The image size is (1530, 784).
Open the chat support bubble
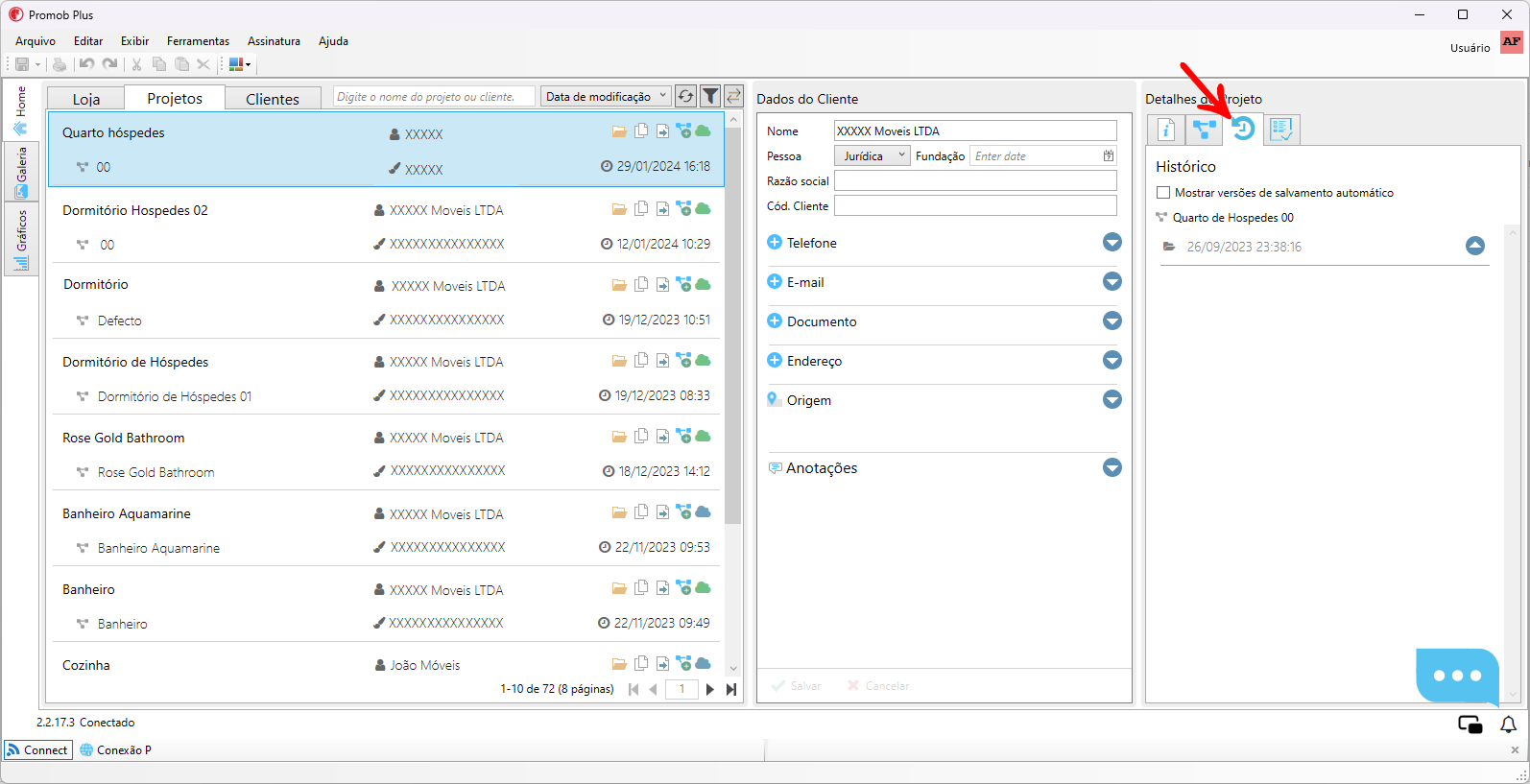(1457, 676)
